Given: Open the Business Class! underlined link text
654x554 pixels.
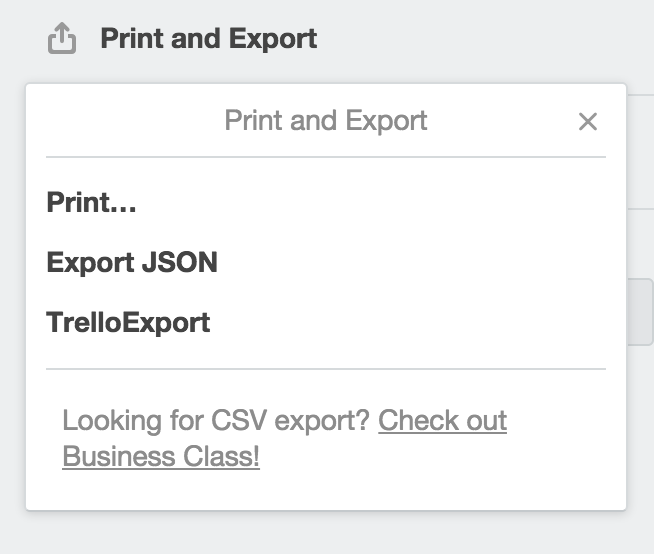Looking at the screenshot, I should (x=161, y=456).
